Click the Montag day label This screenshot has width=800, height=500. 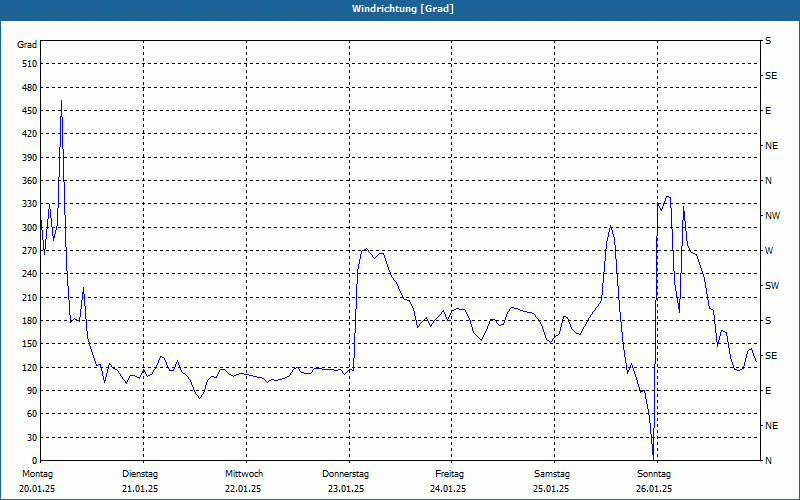37,474
